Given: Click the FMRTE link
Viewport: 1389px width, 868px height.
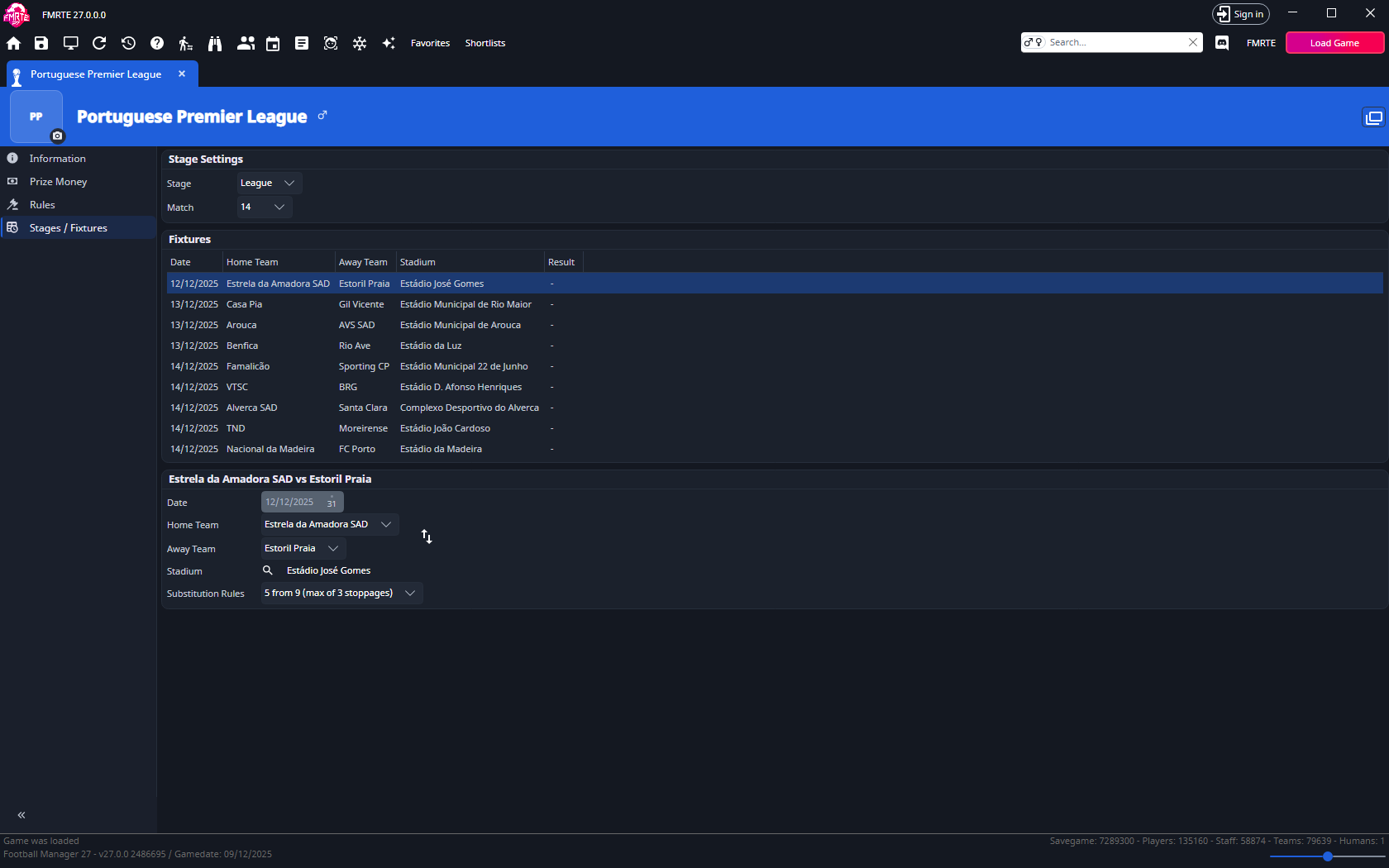Looking at the screenshot, I should [1261, 43].
